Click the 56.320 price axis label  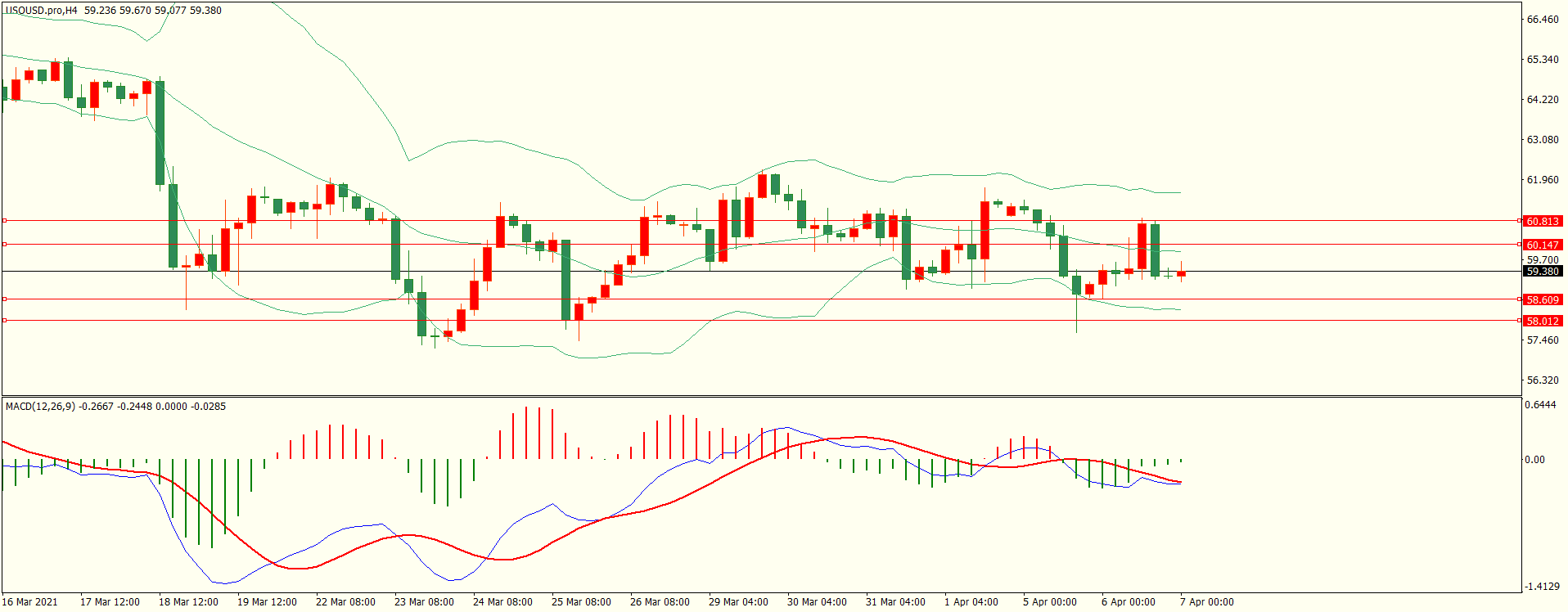1543,380
